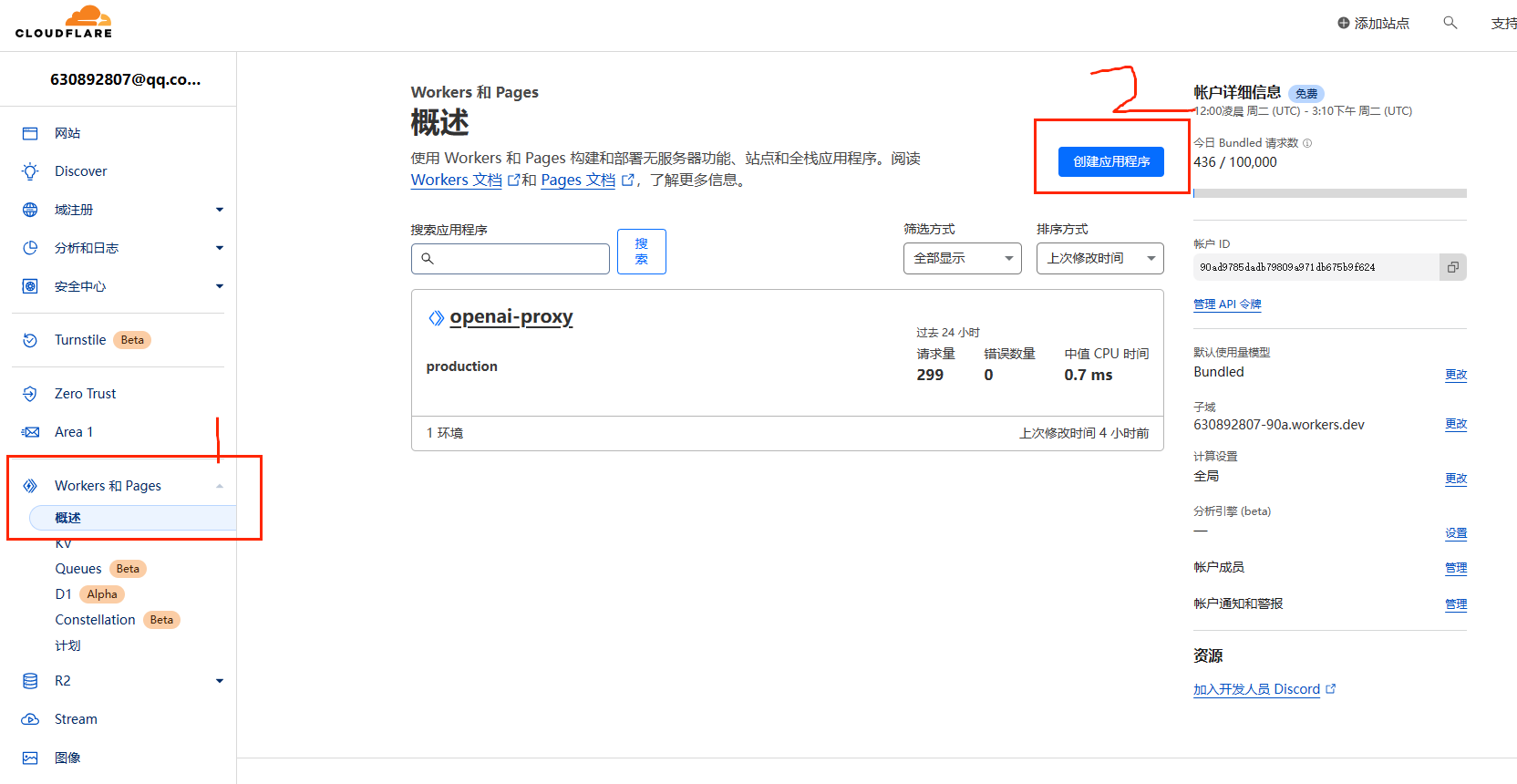Click the Bundled requests usage progress bar
Viewport: 1517px width, 784px height.
click(1330, 193)
